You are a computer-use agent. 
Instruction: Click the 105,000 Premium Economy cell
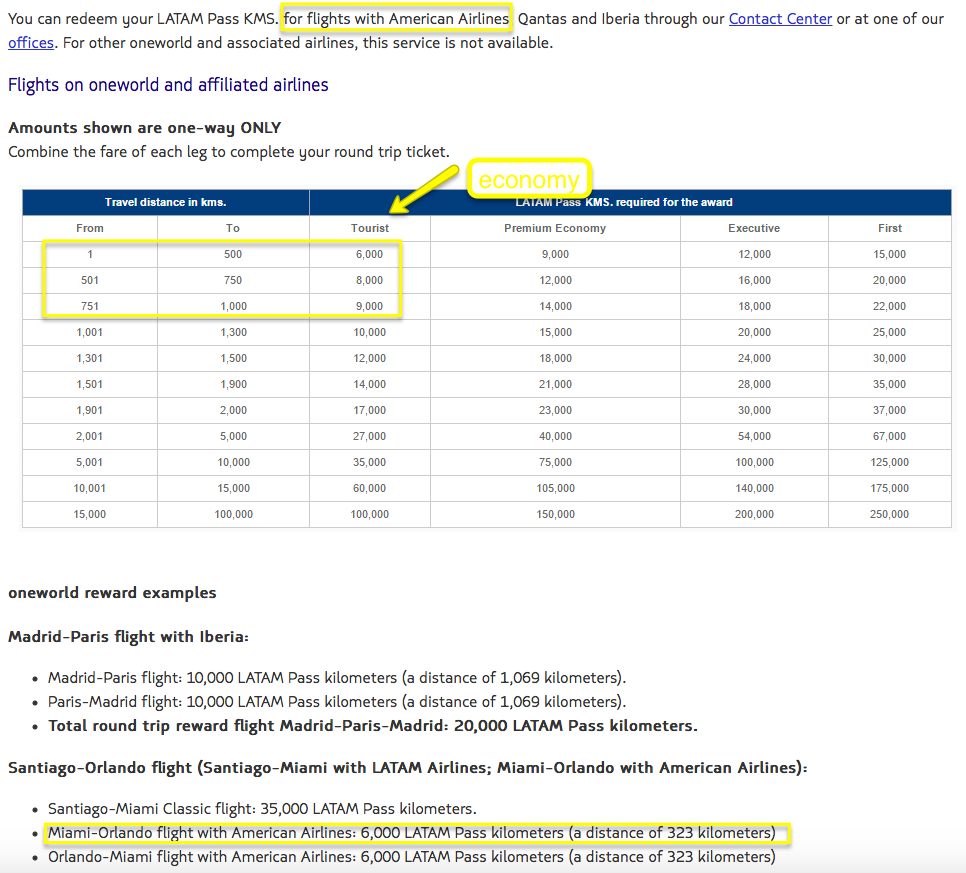pyautogui.click(x=555, y=488)
